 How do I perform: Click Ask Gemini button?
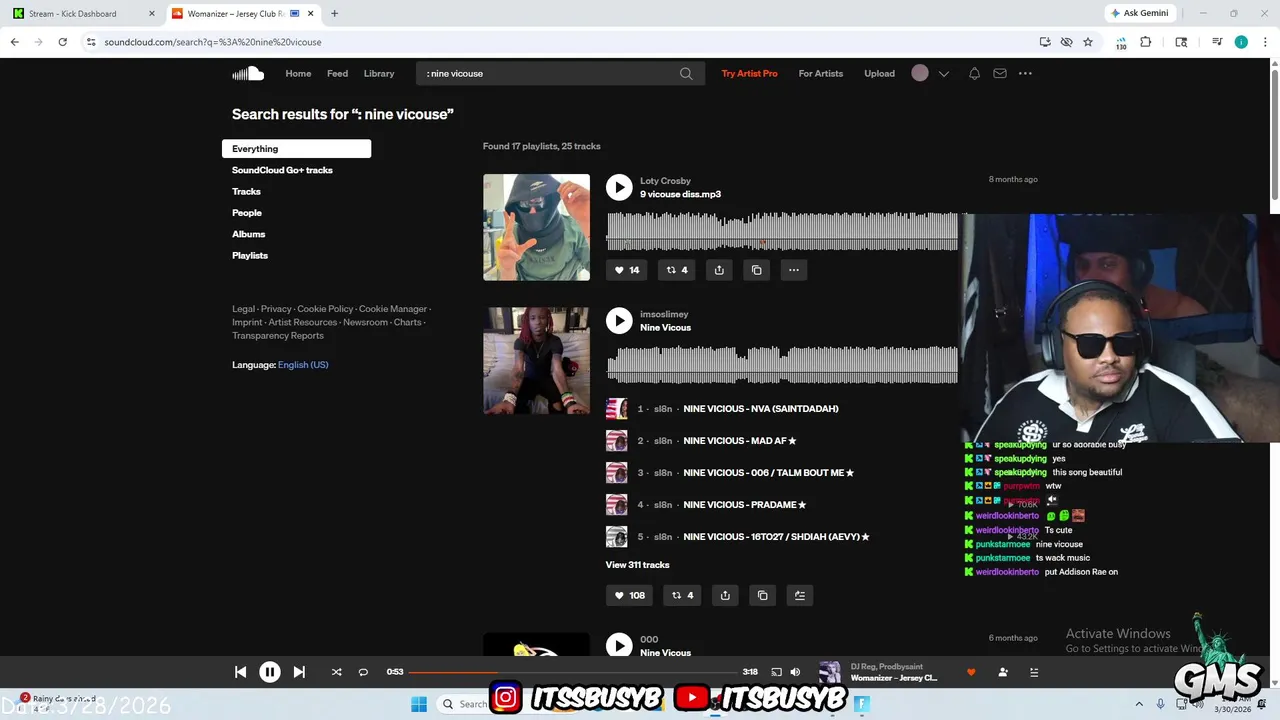pos(1140,13)
